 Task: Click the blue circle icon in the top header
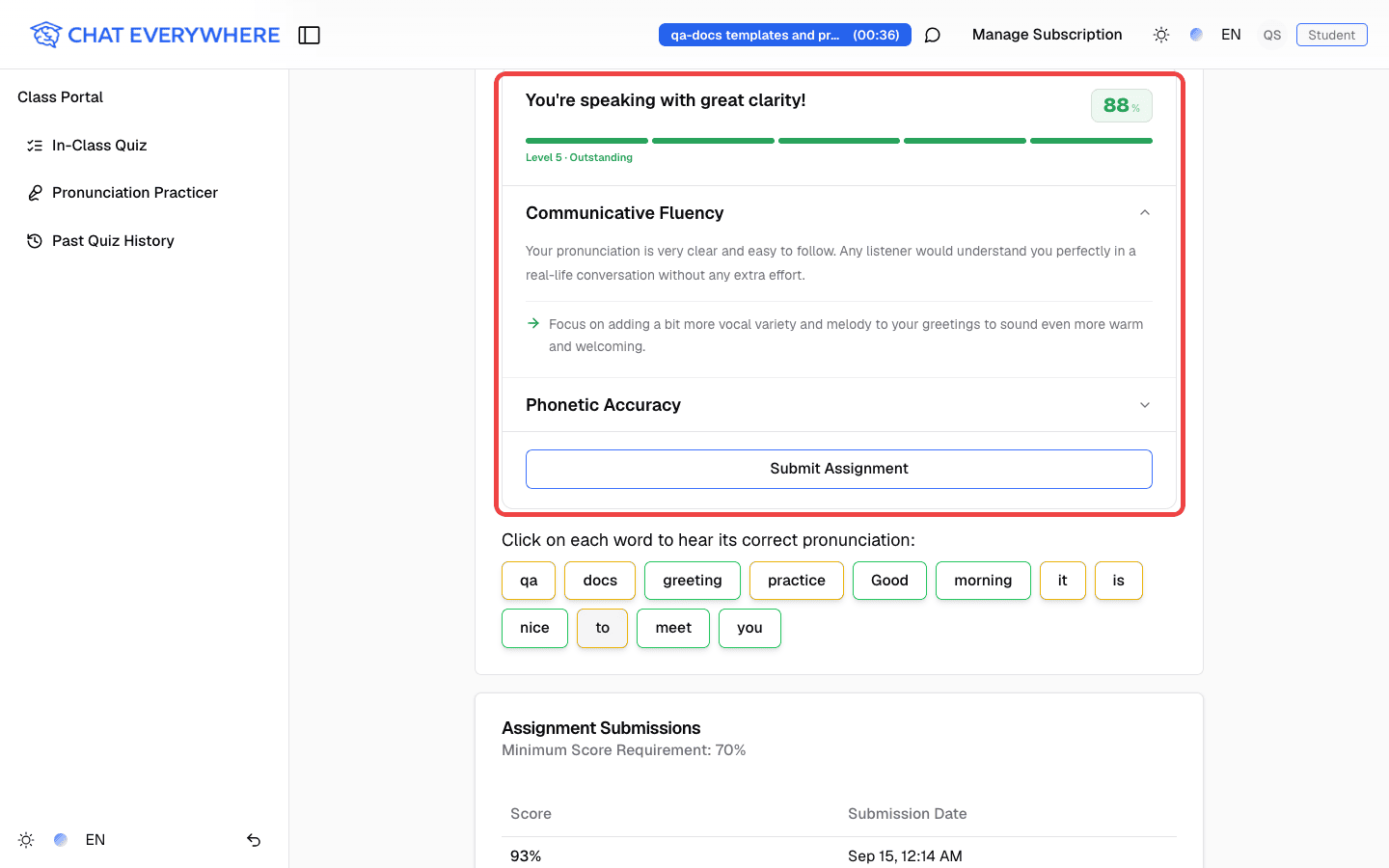click(x=1196, y=35)
